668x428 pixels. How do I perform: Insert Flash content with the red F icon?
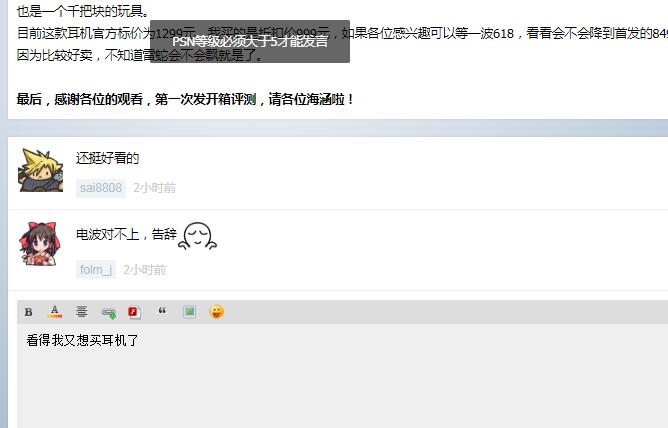135,312
